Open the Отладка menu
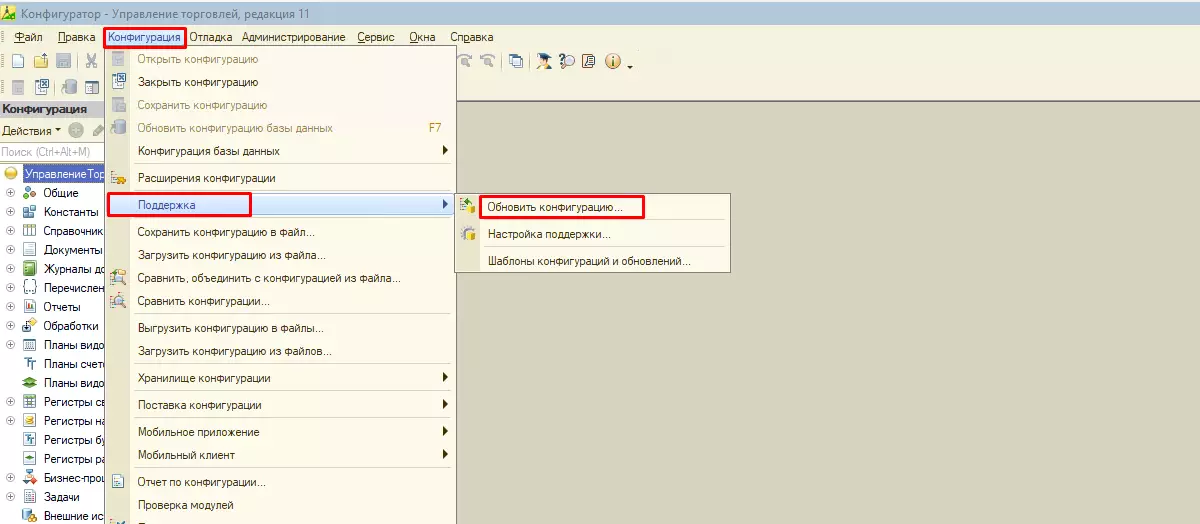The height and width of the screenshot is (524, 1200). point(211,37)
